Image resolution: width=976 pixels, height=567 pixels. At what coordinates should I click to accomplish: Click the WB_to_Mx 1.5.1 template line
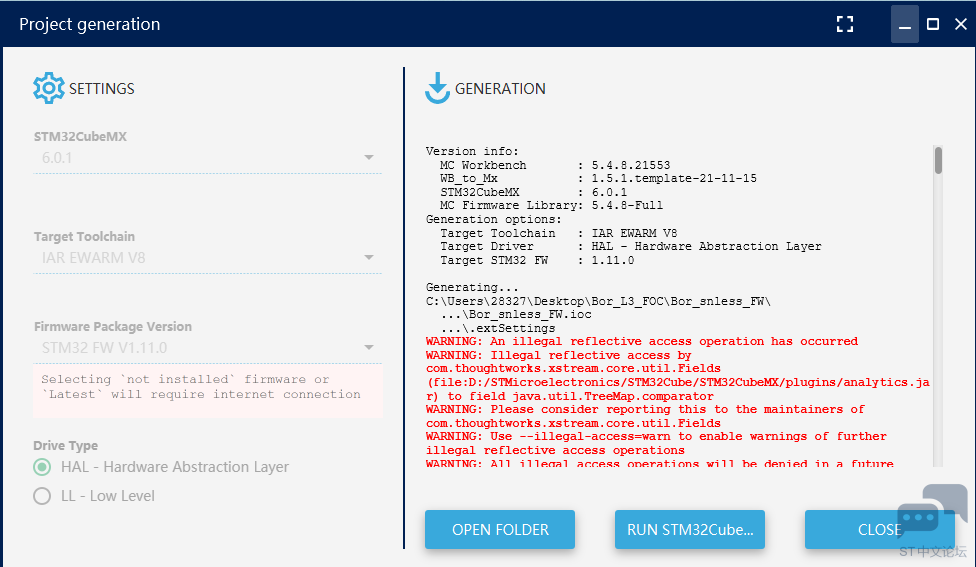pyautogui.click(x=598, y=179)
